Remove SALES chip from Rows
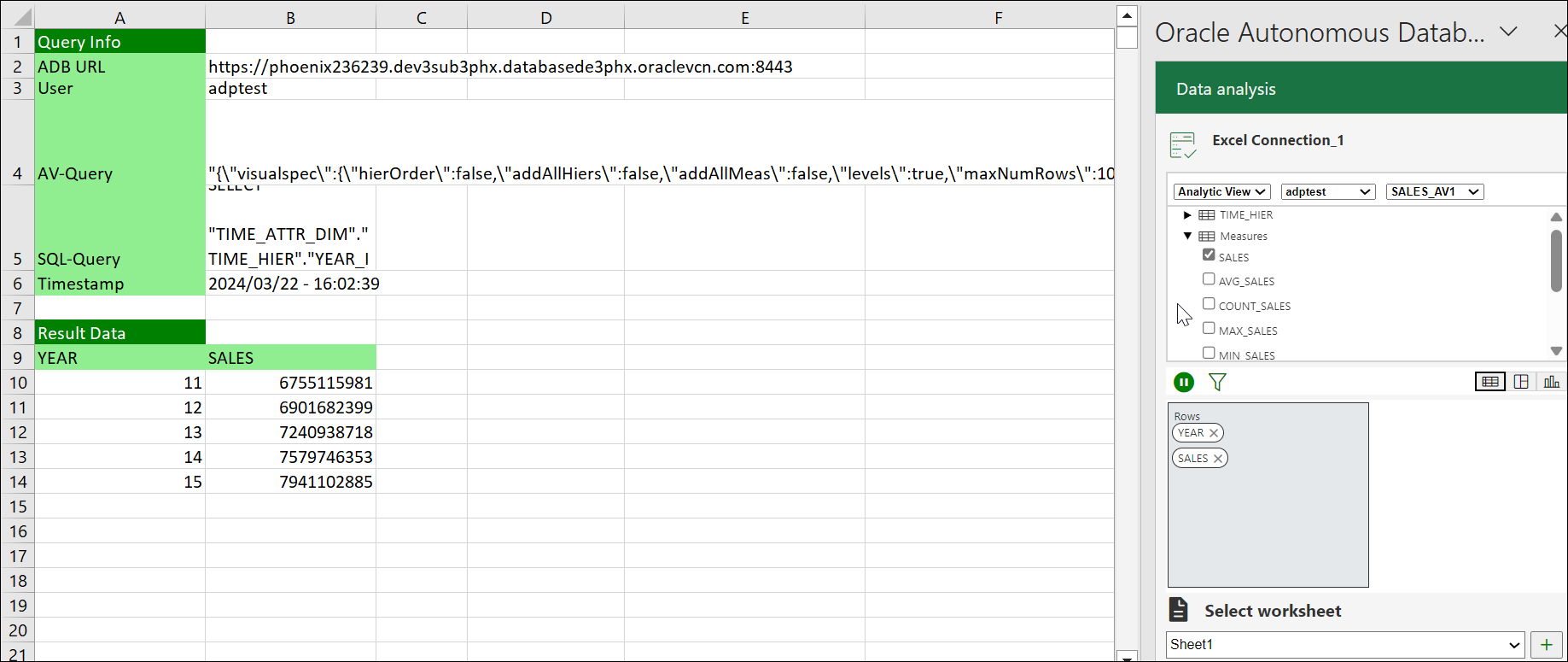 (1218, 459)
